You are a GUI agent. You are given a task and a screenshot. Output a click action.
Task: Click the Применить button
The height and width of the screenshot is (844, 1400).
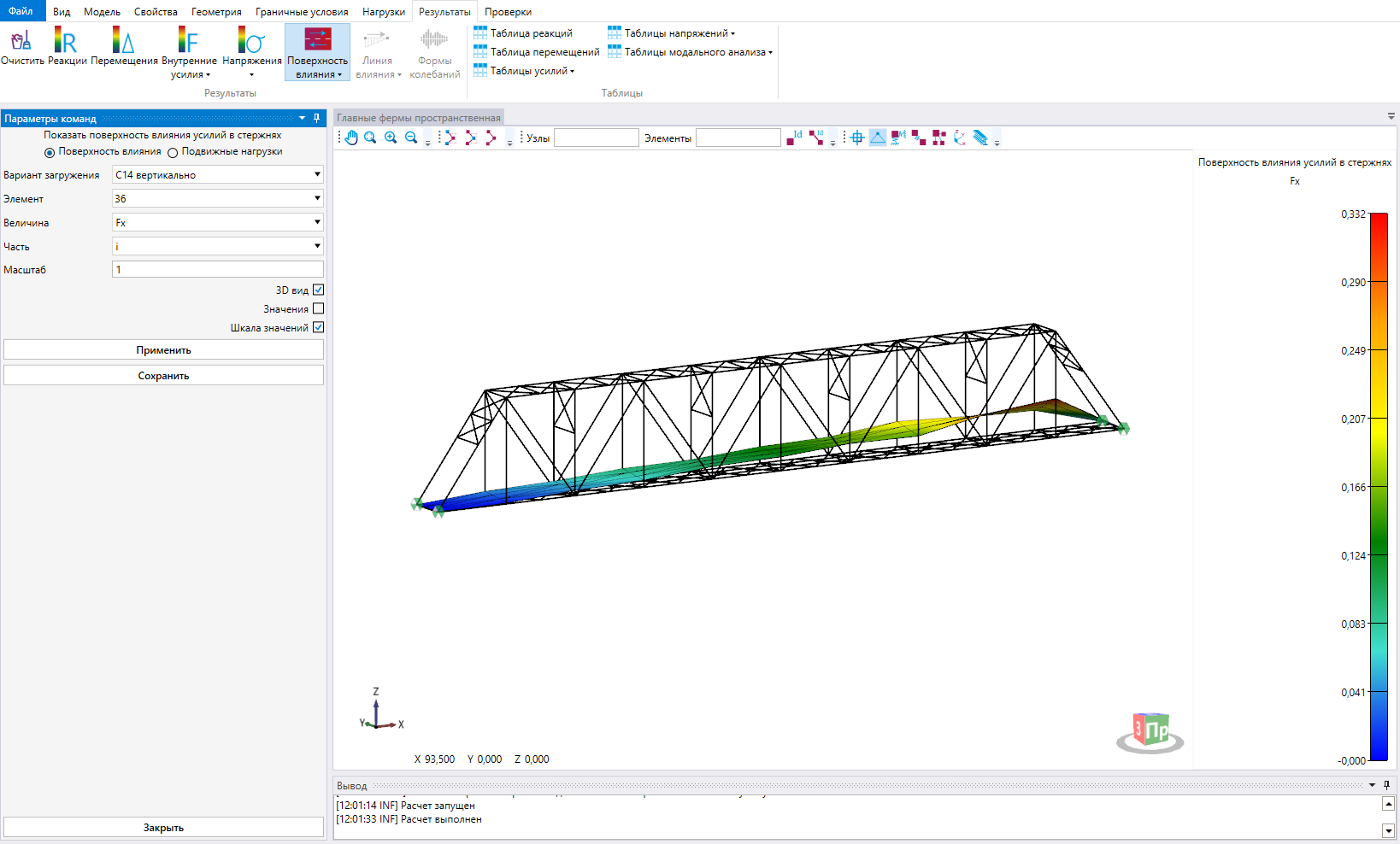tap(163, 349)
